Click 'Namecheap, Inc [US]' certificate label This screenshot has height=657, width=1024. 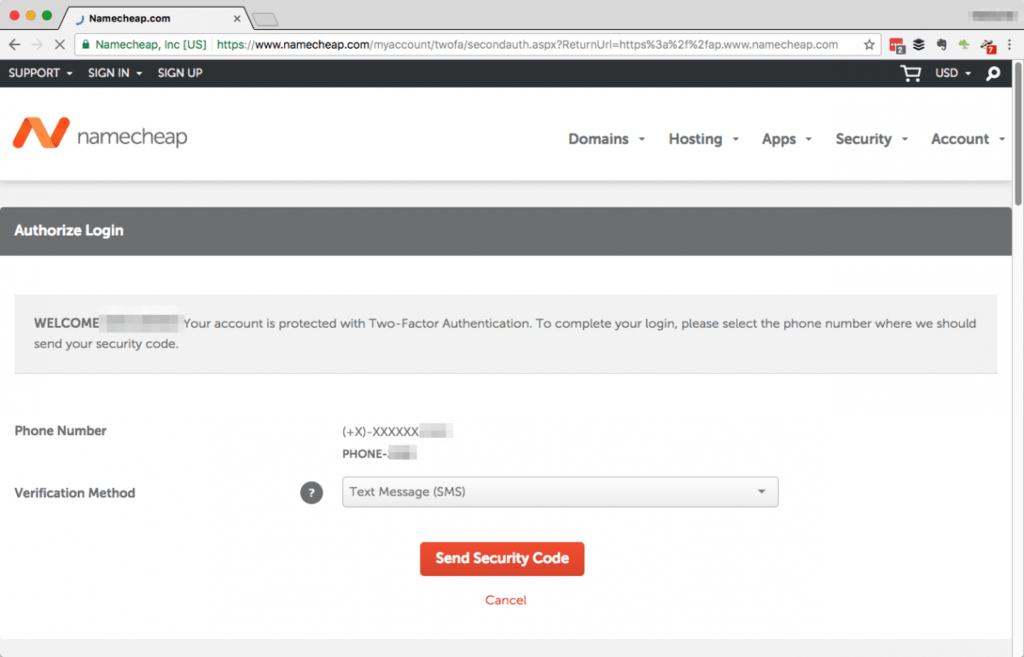pos(151,44)
